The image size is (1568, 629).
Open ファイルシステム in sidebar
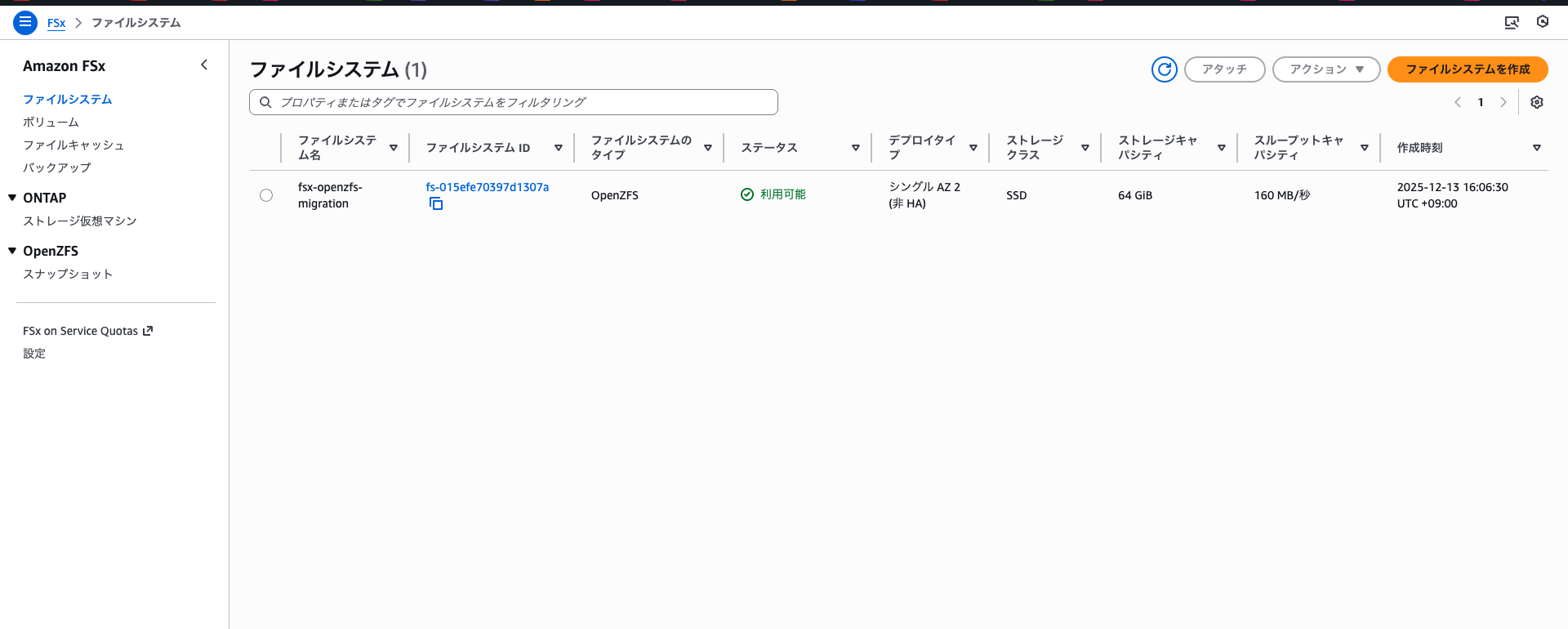click(x=68, y=99)
